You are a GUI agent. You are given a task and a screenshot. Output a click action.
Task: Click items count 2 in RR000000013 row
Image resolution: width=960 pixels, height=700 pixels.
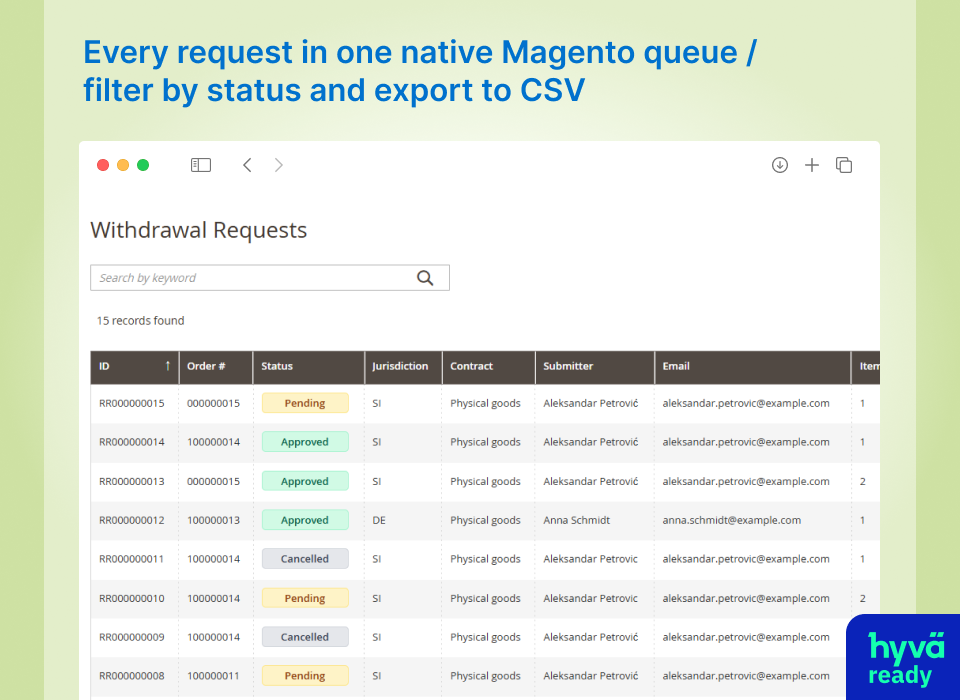(x=863, y=481)
